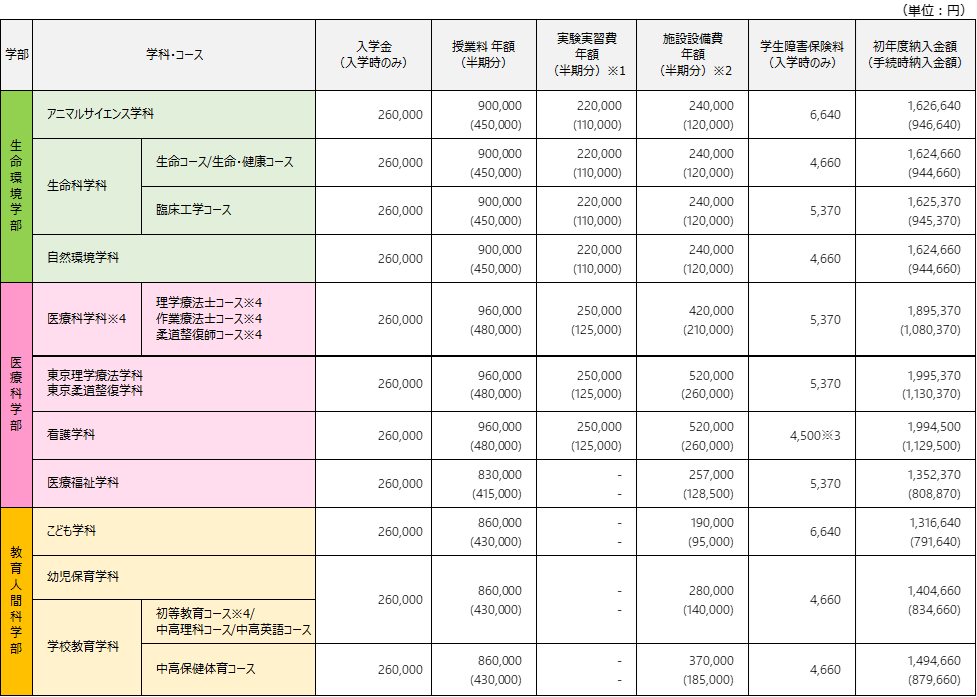Click the (単位:円) unit label
This screenshot has height=697, width=977.
(x=936, y=9)
